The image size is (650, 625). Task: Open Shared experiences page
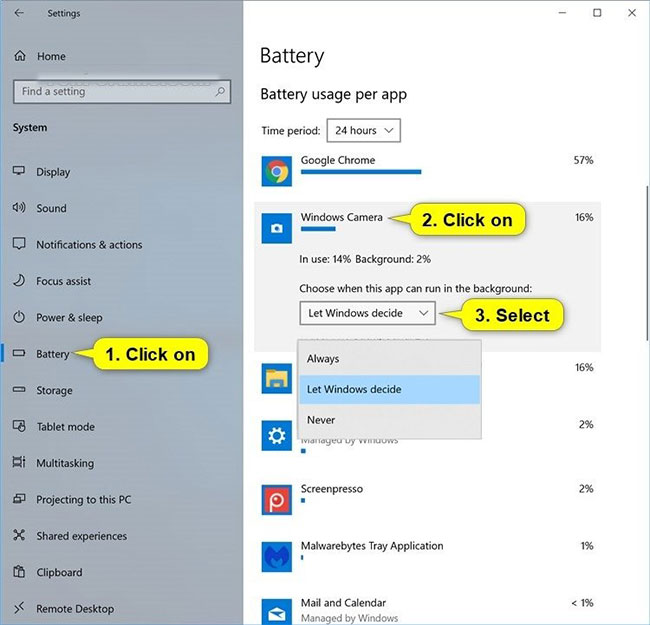point(82,536)
